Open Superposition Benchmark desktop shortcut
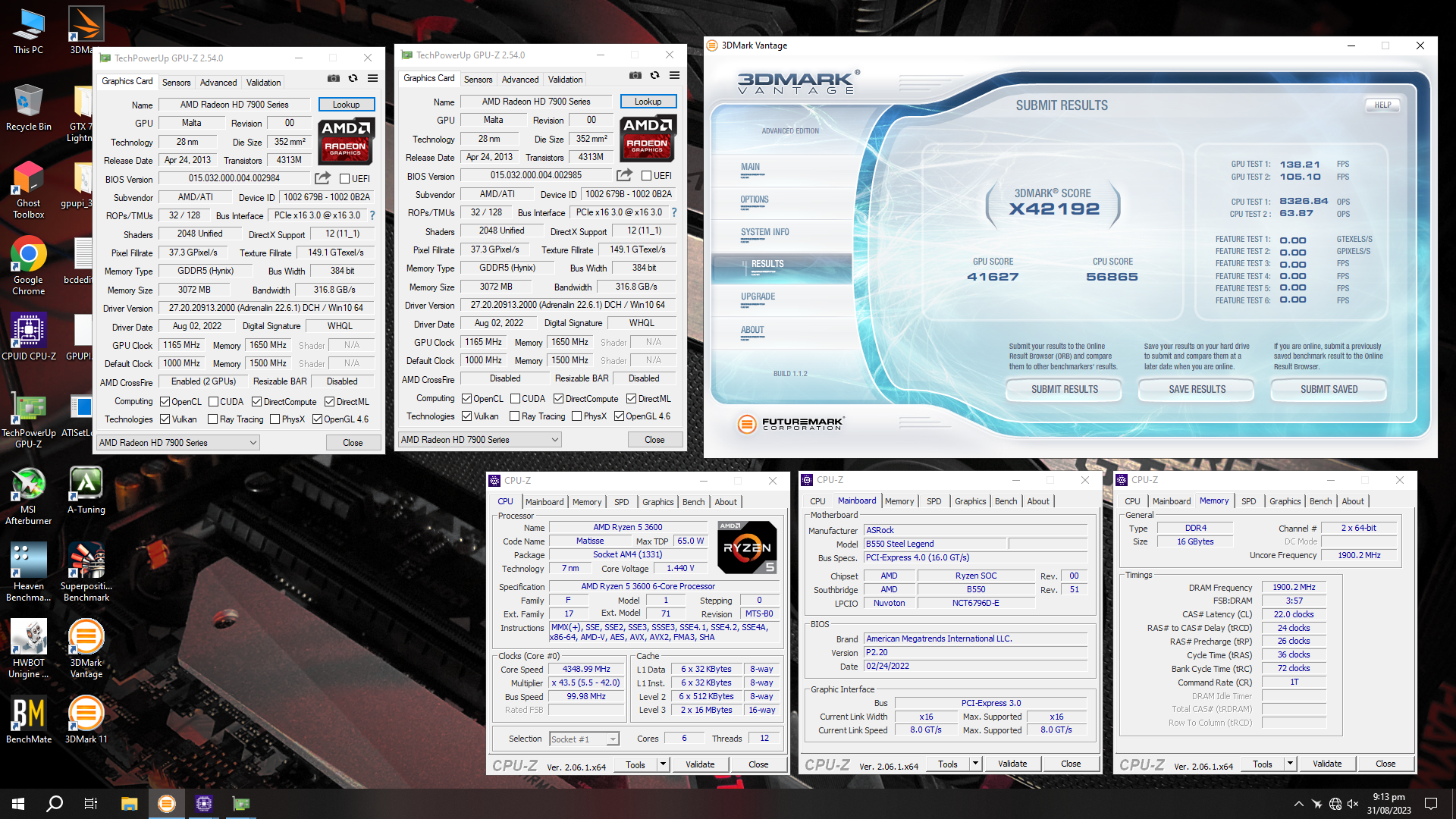The image size is (1456, 819). [86, 573]
